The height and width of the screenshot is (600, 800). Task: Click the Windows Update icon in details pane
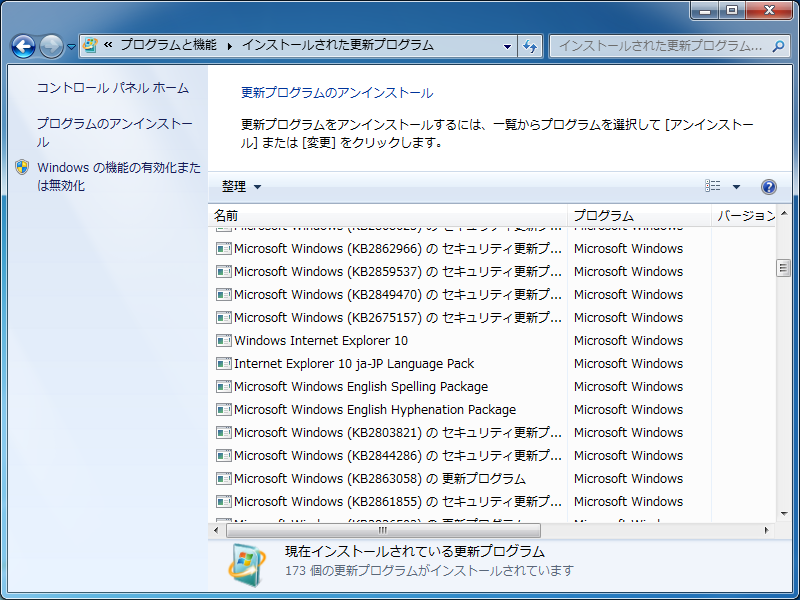[x=247, y=565]
